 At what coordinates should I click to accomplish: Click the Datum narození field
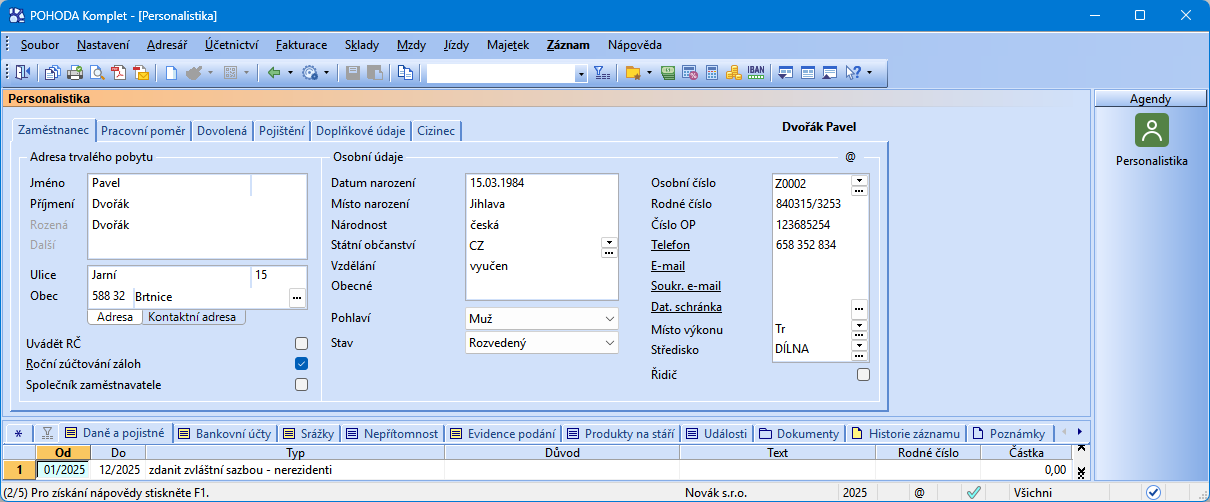point(540,183)
